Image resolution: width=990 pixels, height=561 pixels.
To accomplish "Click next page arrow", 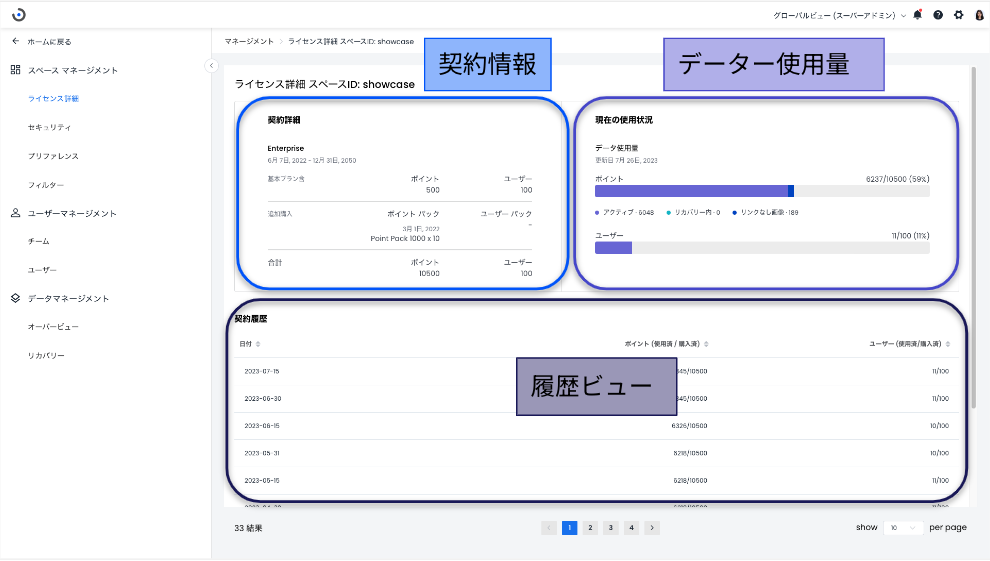I will (x=652, y=528).
